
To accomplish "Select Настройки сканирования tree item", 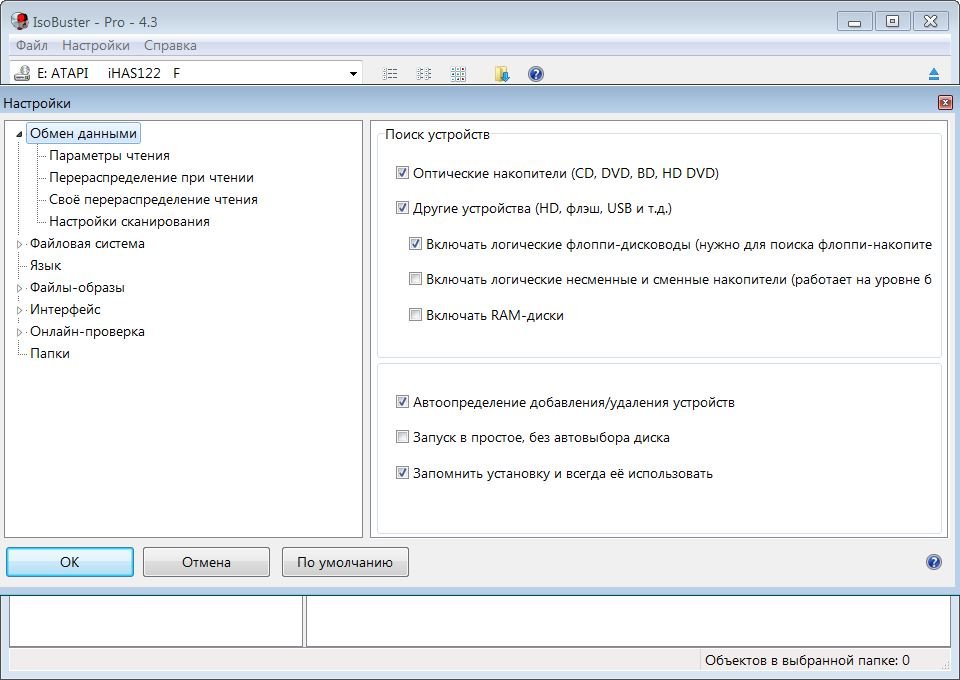I will (x=129, y=222).
